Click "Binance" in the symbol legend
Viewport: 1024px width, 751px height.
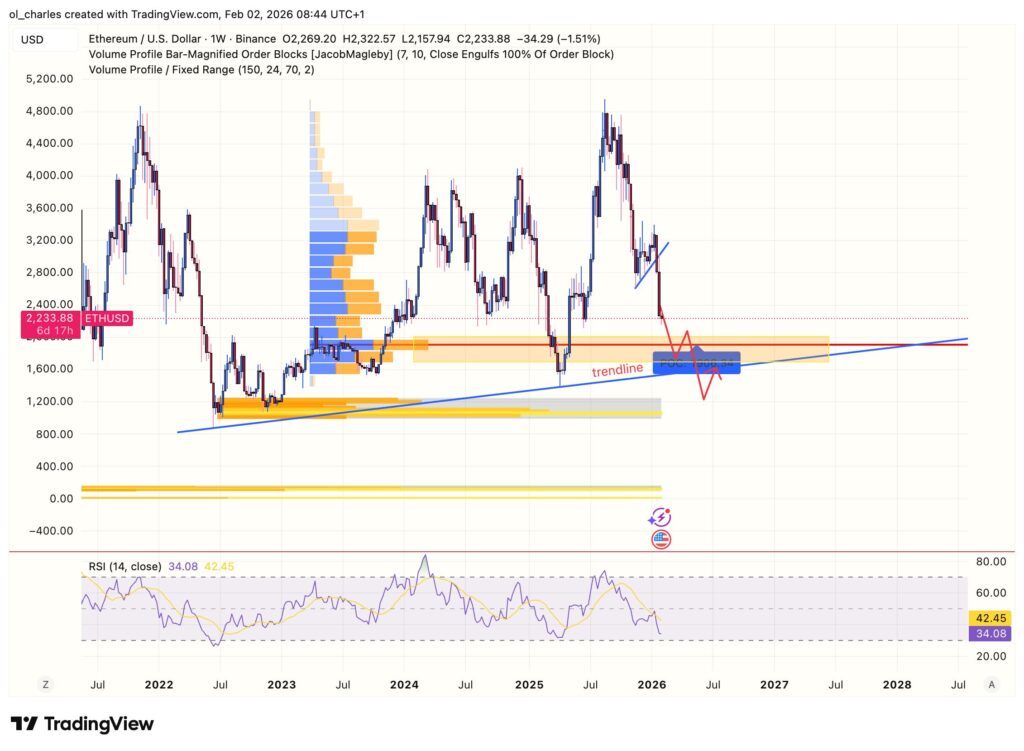coord(252,39)
